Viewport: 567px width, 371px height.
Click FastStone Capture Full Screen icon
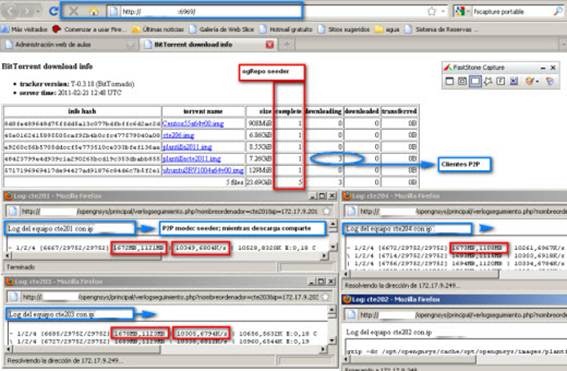[501, 81]
